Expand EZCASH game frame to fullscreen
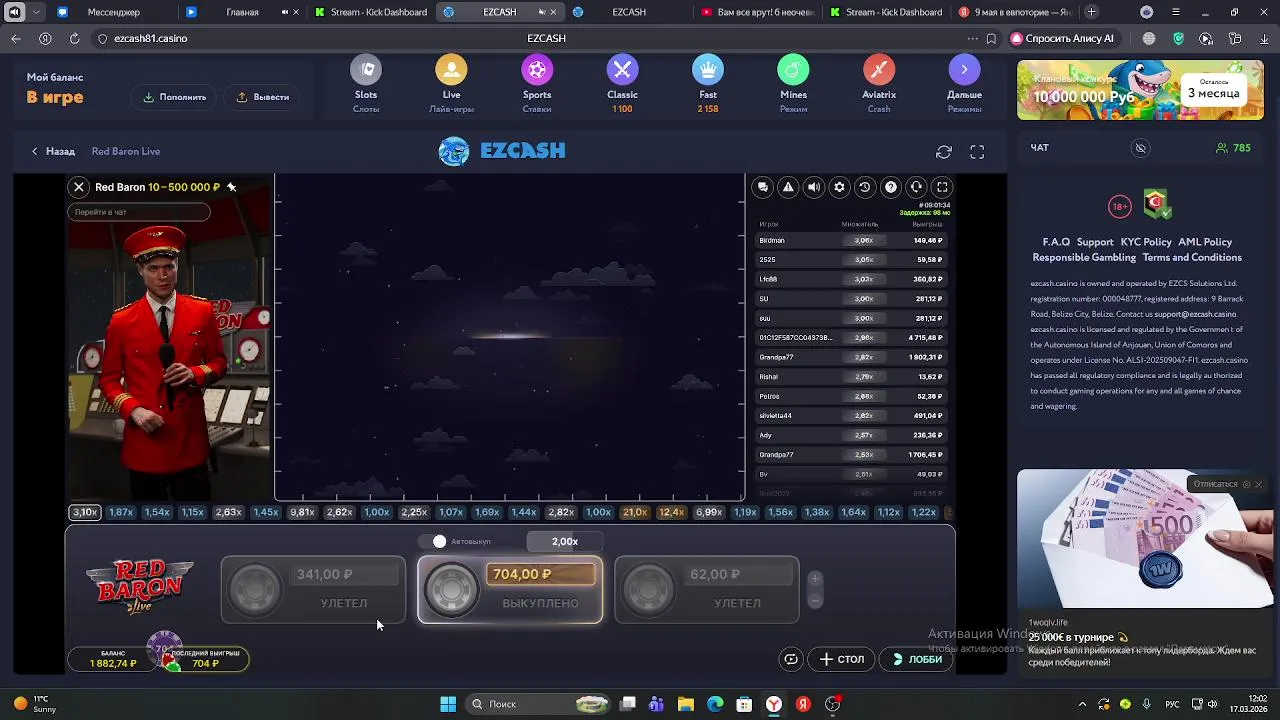1280x720 pixels. point(977,152)
